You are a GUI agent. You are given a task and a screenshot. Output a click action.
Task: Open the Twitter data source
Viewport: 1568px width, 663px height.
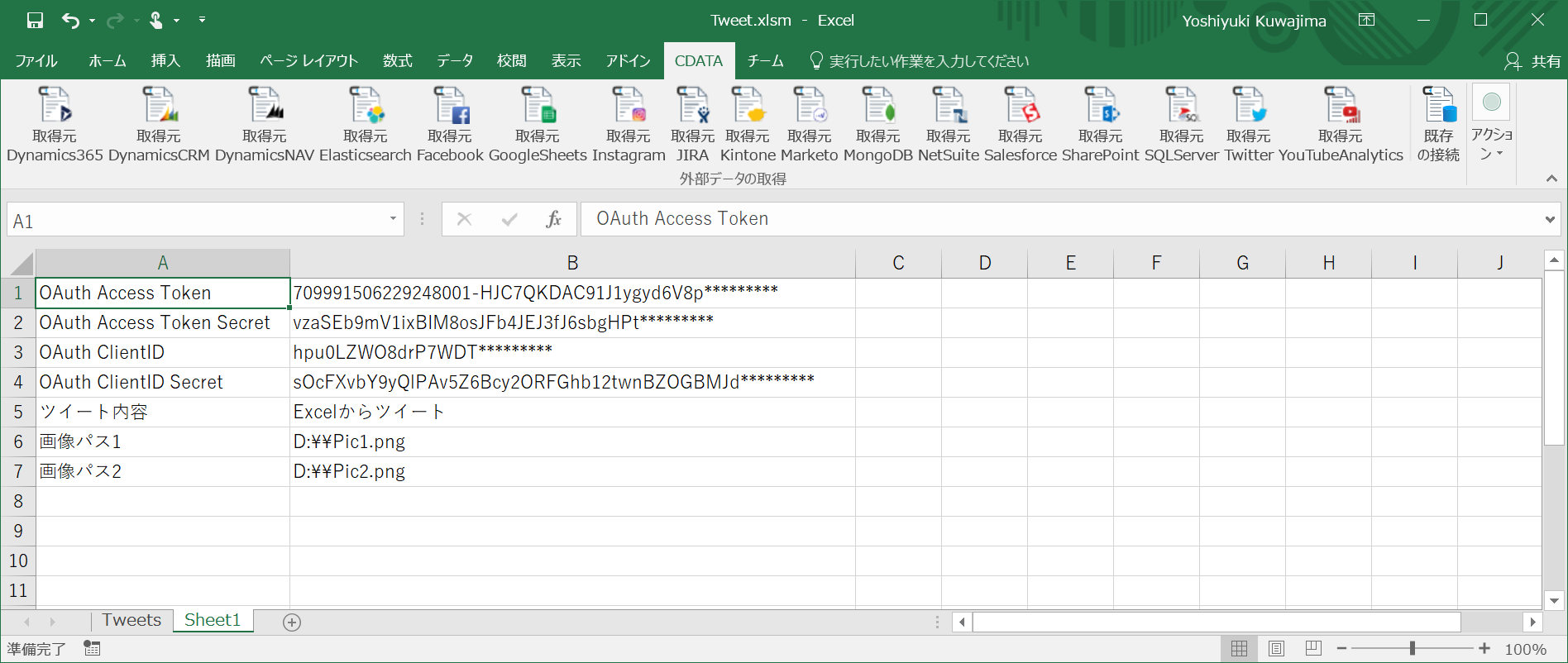[x=1249, y=124]
